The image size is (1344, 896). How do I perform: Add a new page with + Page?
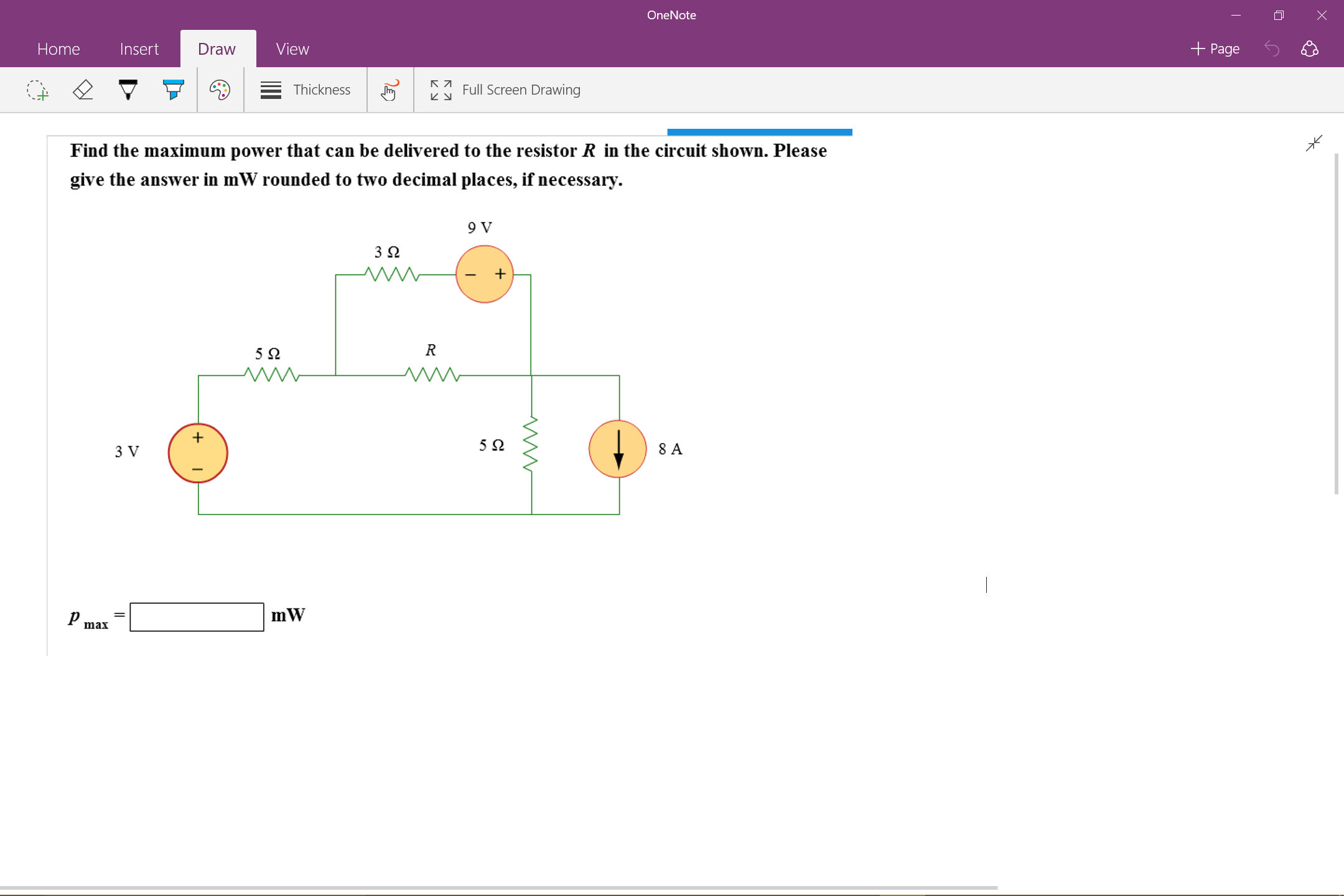point(1214,49)
